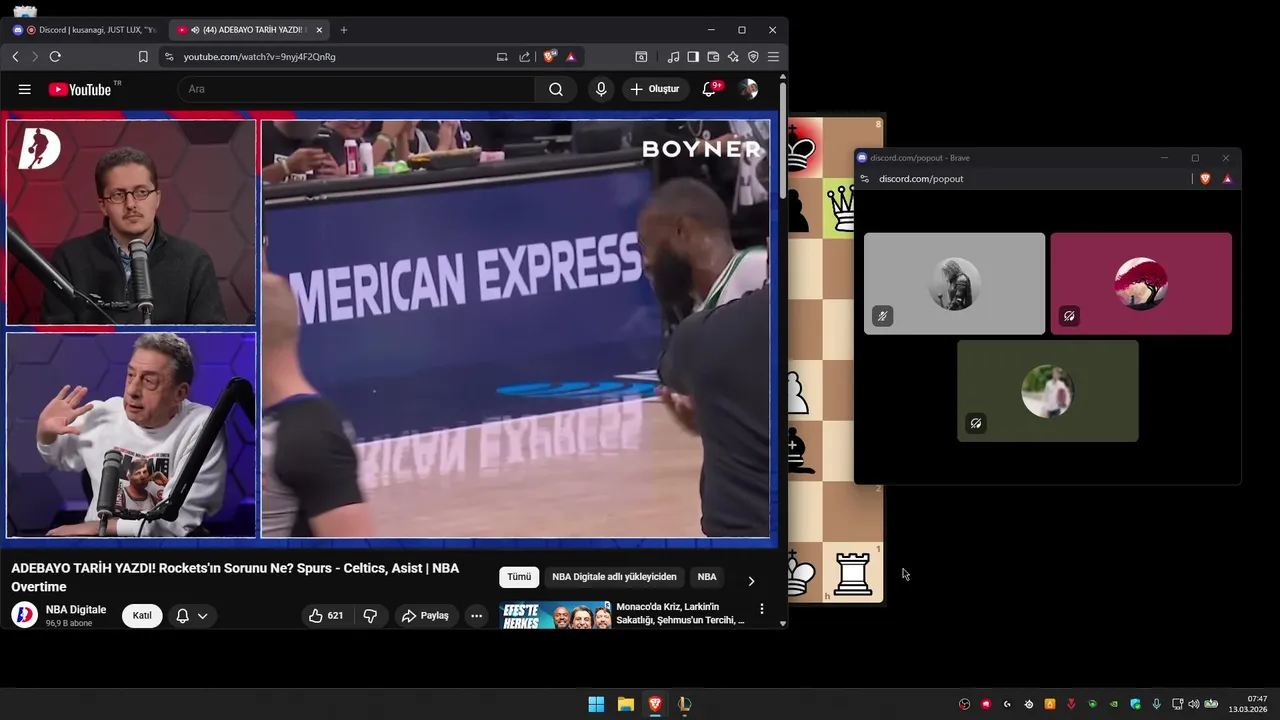Screen dimensions: 1280x720
Task: Select the crimson tree-avatar participant tile
Action: (1141, 284)
